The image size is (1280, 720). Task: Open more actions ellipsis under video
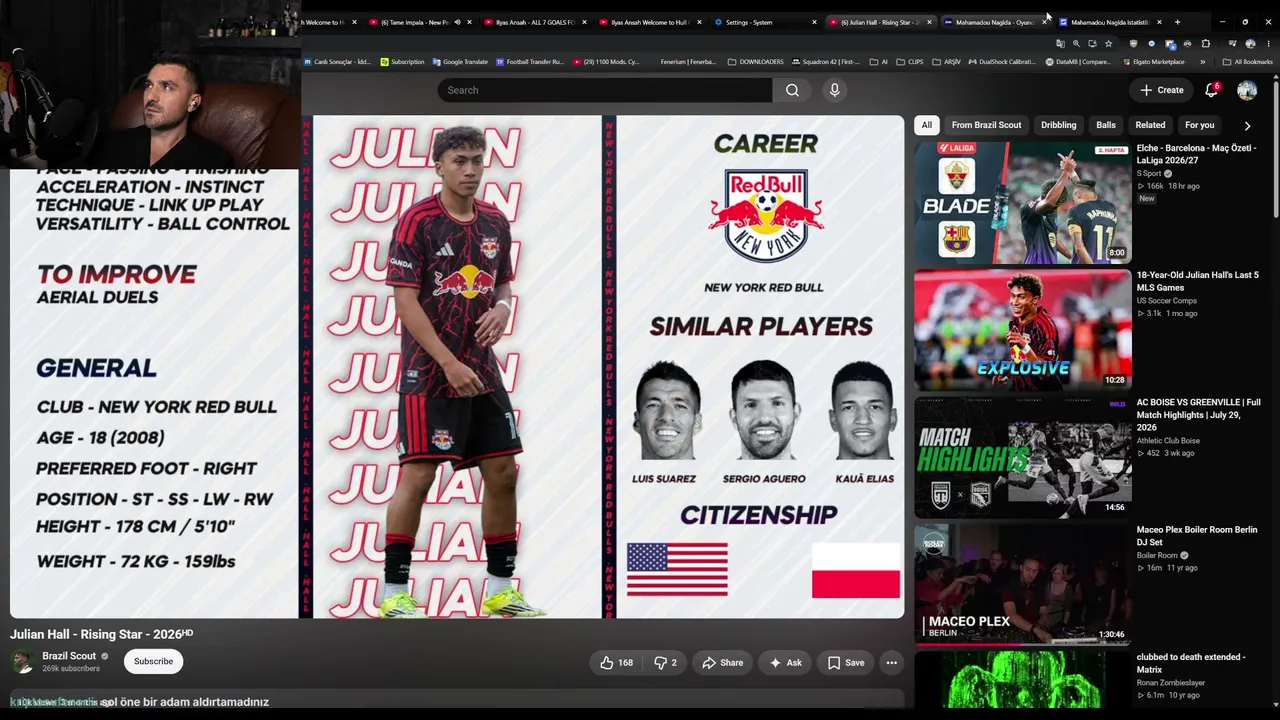click(891, 662)
